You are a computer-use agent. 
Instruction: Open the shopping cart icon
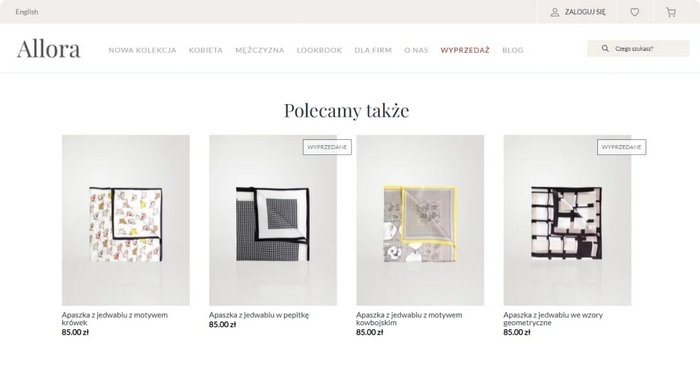(671, 12)
